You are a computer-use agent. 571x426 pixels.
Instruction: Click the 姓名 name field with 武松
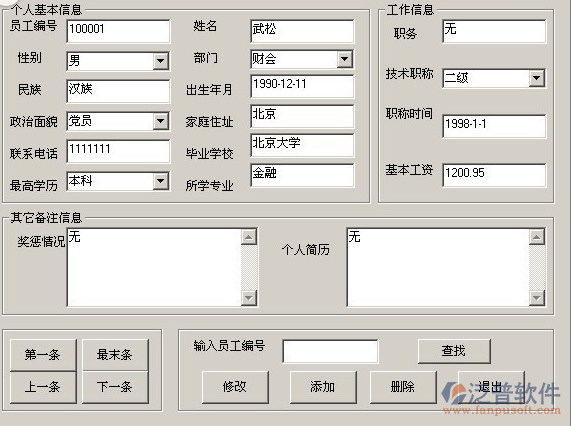[302, 31]
